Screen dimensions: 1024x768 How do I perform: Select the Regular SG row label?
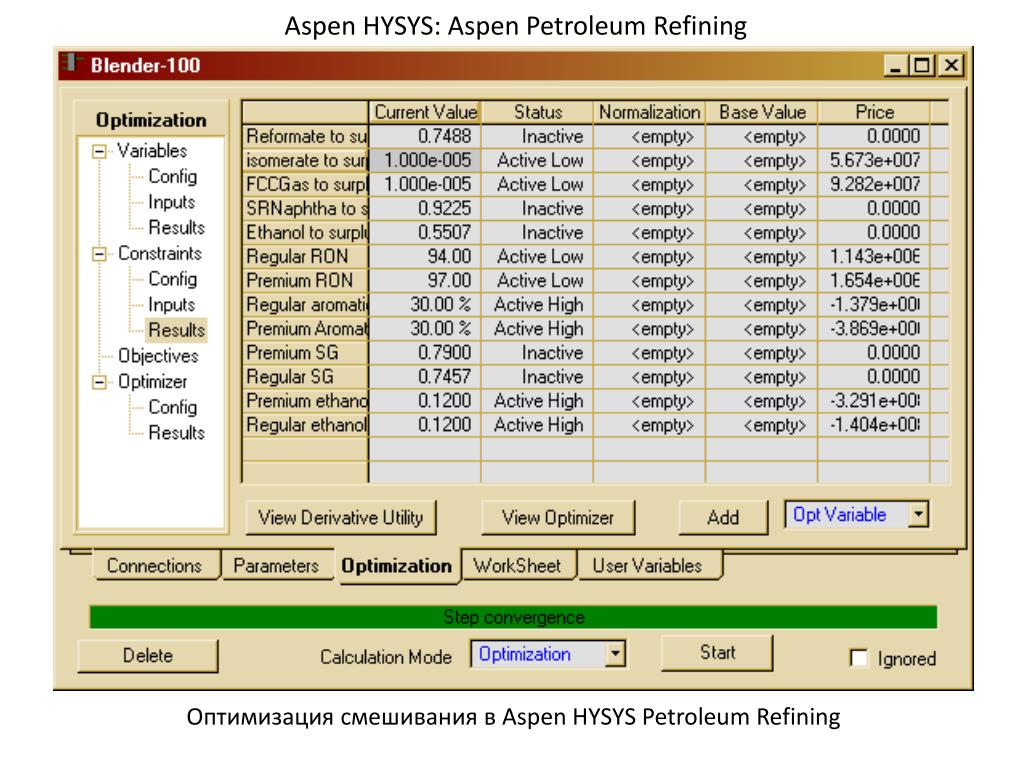[306, 377]
